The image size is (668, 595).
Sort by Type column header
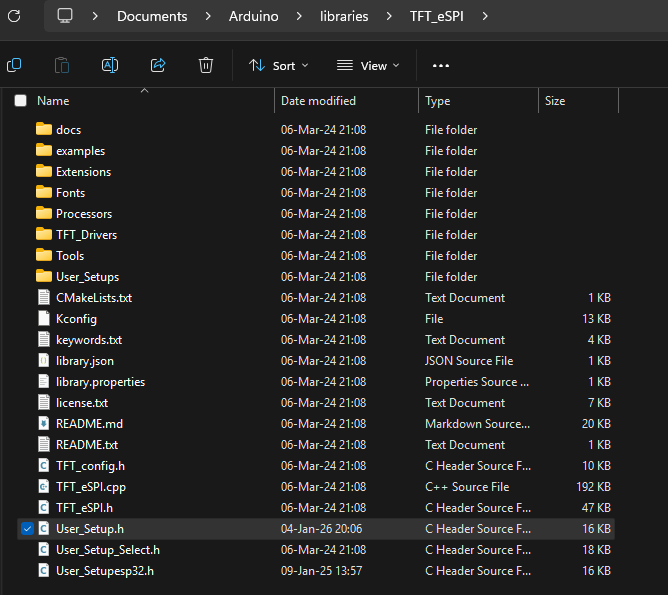pos(438,101)
